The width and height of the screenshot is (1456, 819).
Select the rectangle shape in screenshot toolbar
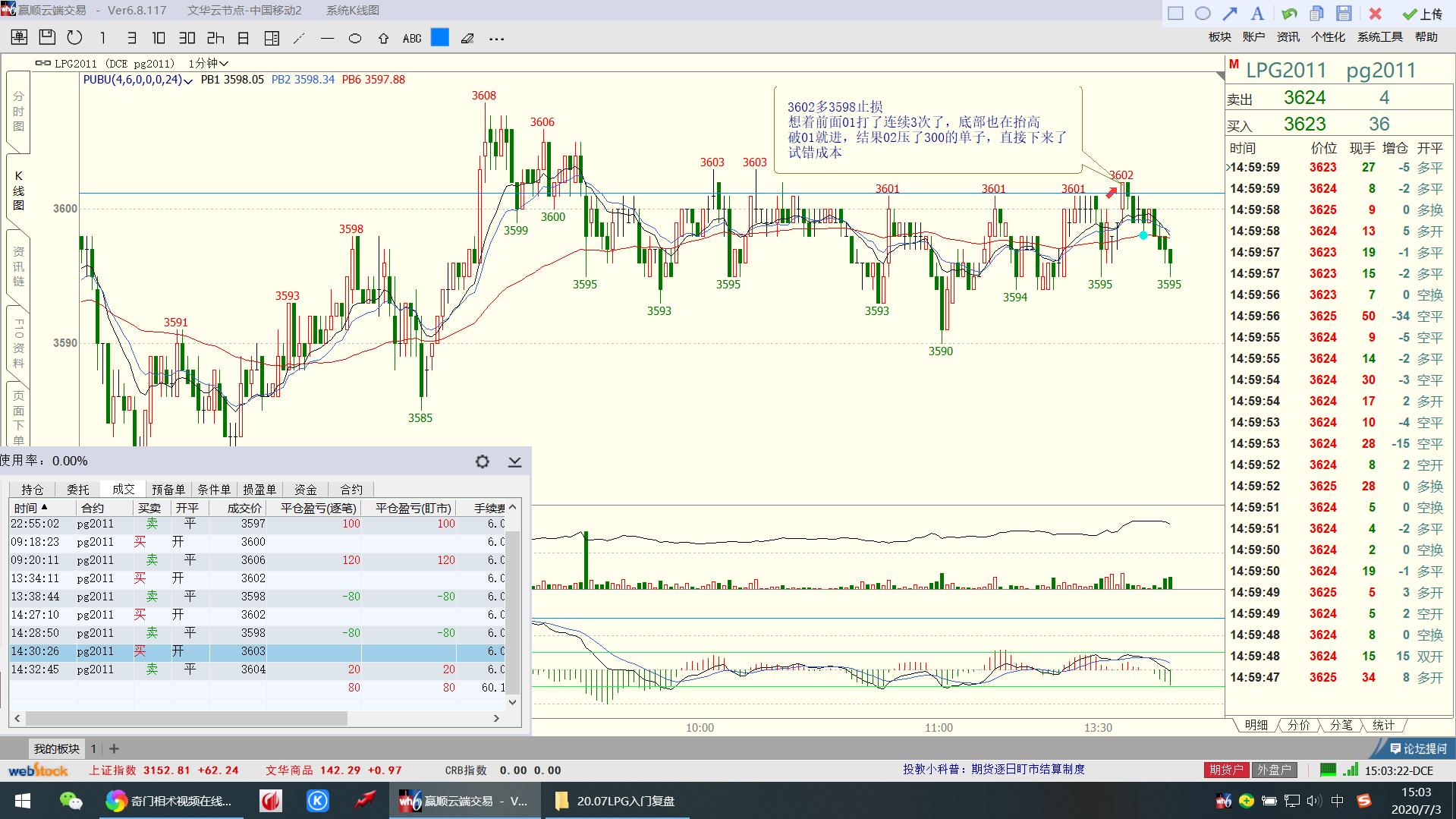[x=1175, y=13]
